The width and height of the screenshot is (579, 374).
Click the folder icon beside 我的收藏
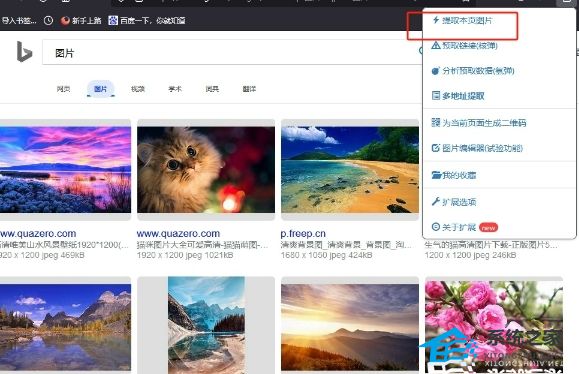coord(436,175)
